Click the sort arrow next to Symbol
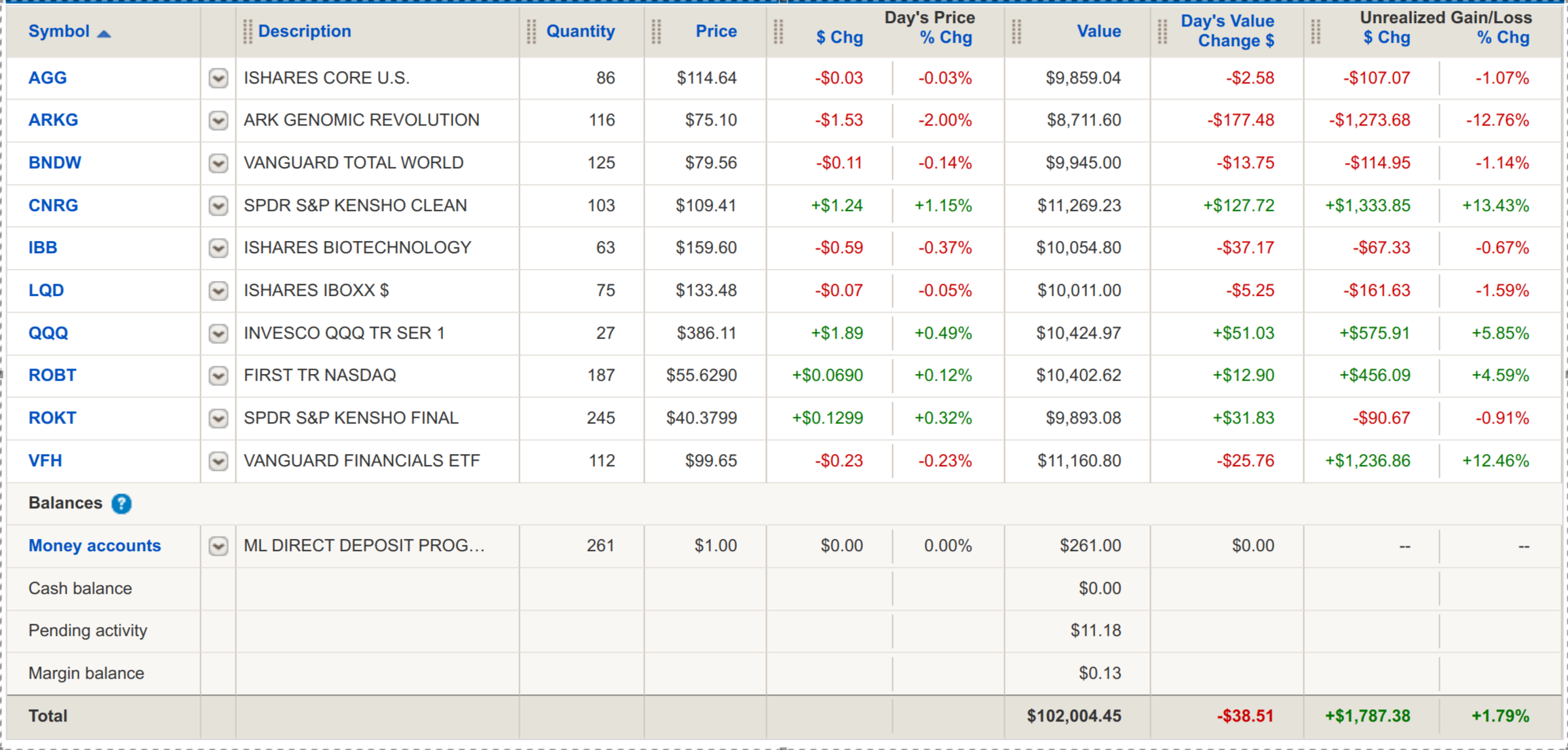Viewport: 1568px width, 750px height. [x=104, y=33]
